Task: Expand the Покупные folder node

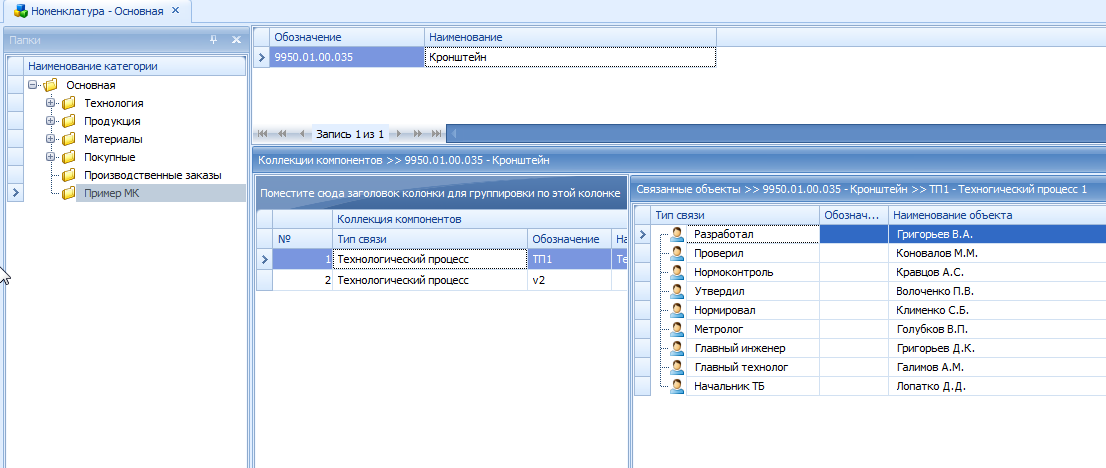Action: coord(50,157)
